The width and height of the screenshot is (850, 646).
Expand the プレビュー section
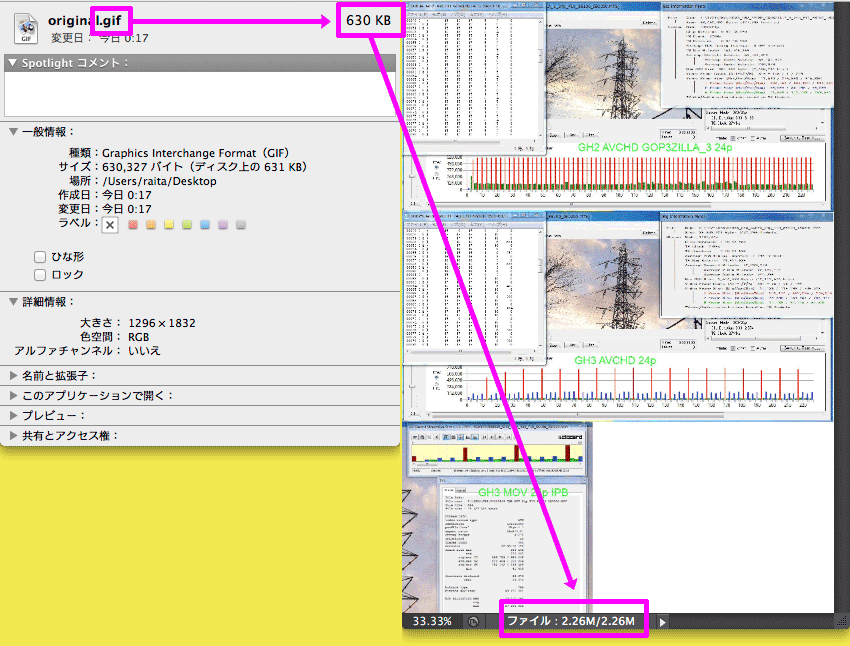point(12,415)
